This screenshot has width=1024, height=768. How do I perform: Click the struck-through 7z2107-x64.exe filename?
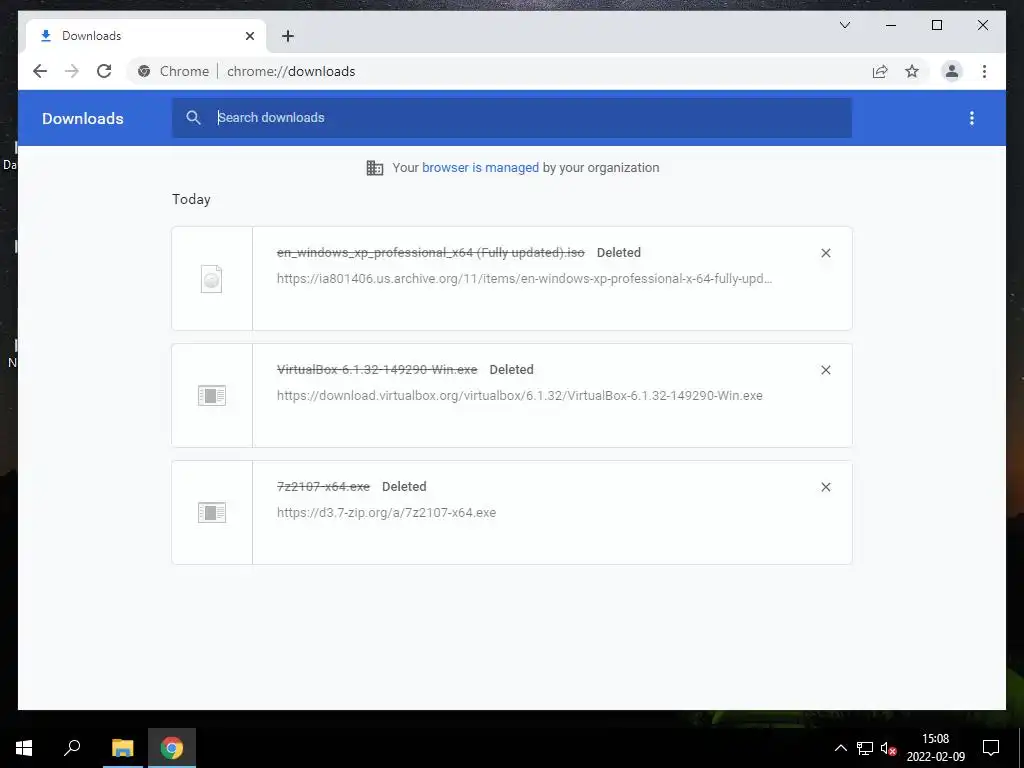[x=323, y=487]
